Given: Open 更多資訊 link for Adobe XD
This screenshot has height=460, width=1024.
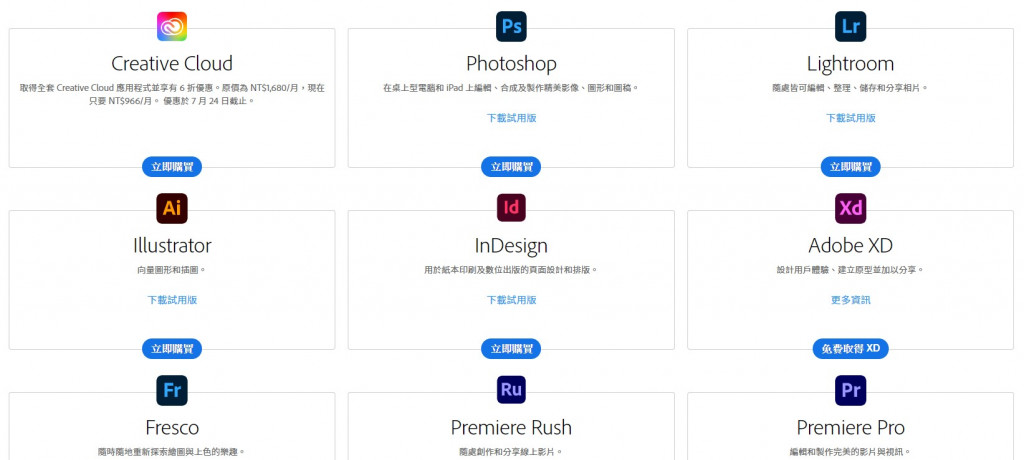Looking at the screenshot, I should tap(850, 300).
